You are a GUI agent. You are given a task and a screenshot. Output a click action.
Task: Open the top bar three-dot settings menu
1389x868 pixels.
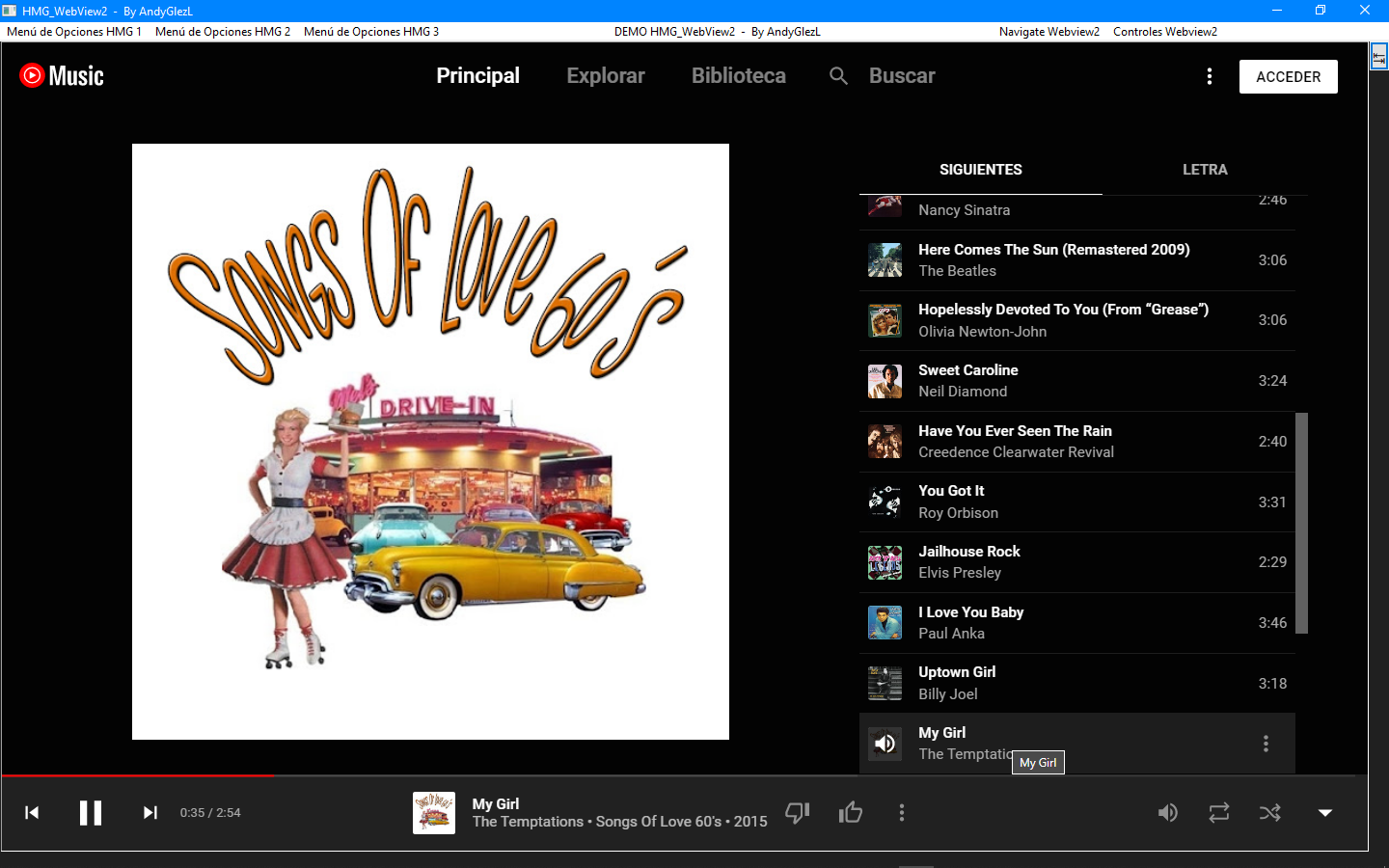(1209, 76)
